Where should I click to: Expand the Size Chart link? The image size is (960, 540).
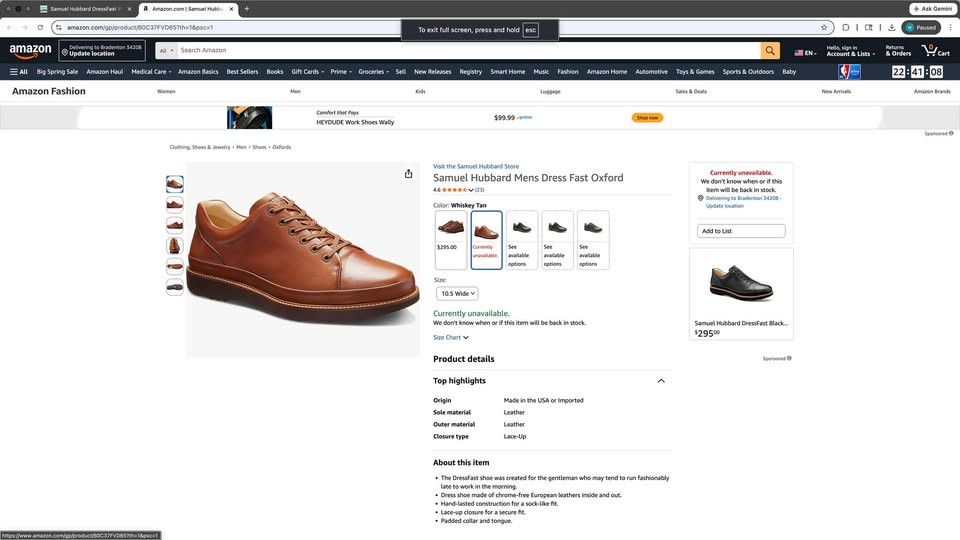point(451,337)
